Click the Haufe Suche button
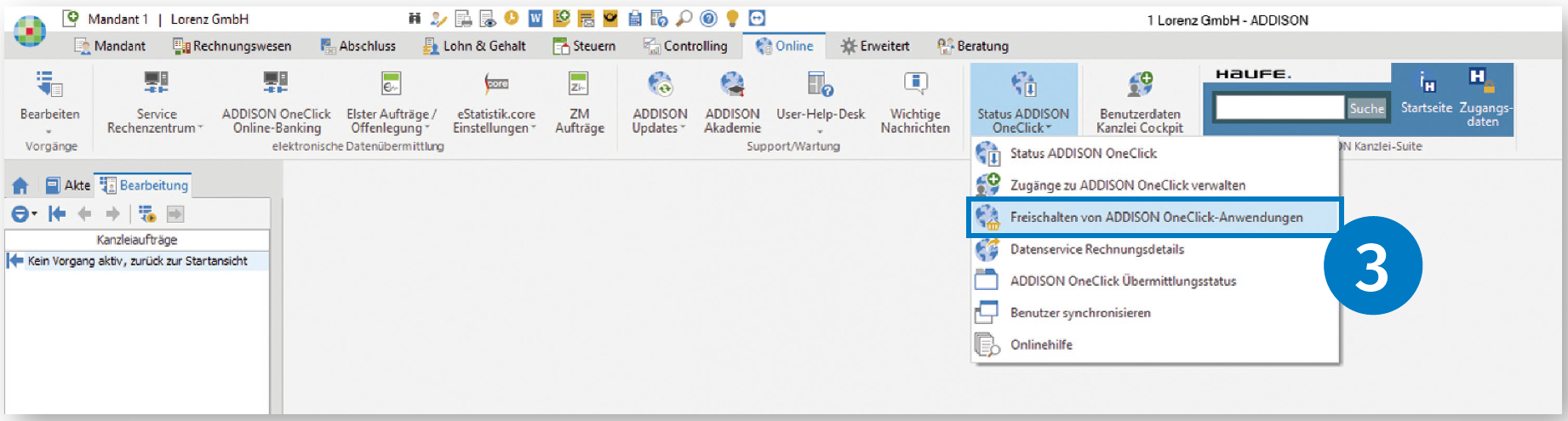This screenshot has height=421, width=1568. [1366, 108]
